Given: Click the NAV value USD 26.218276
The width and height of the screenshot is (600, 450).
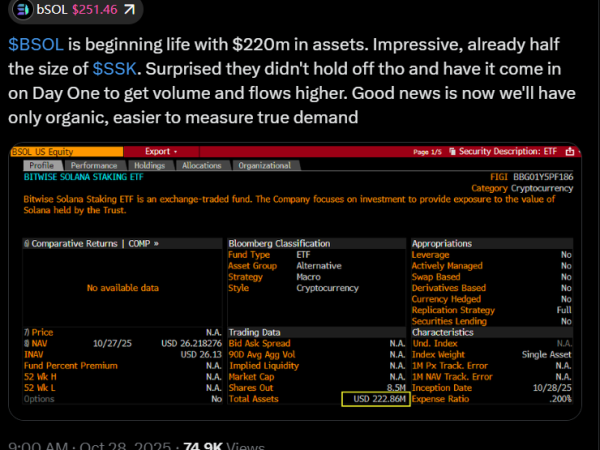Looking at the screenshot, I should pyautogui.click(x=191, y=343).
